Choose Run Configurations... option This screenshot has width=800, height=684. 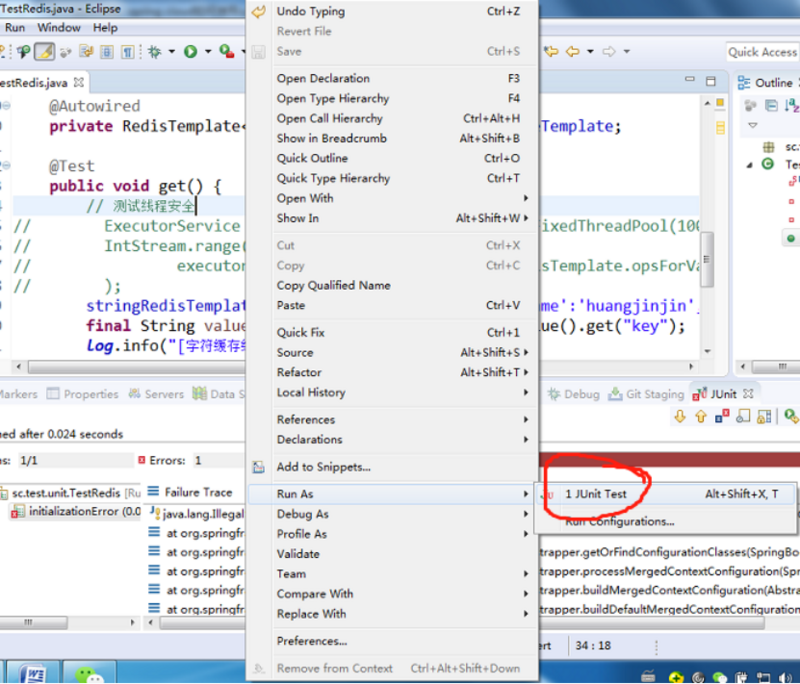(x=619, y=521)
